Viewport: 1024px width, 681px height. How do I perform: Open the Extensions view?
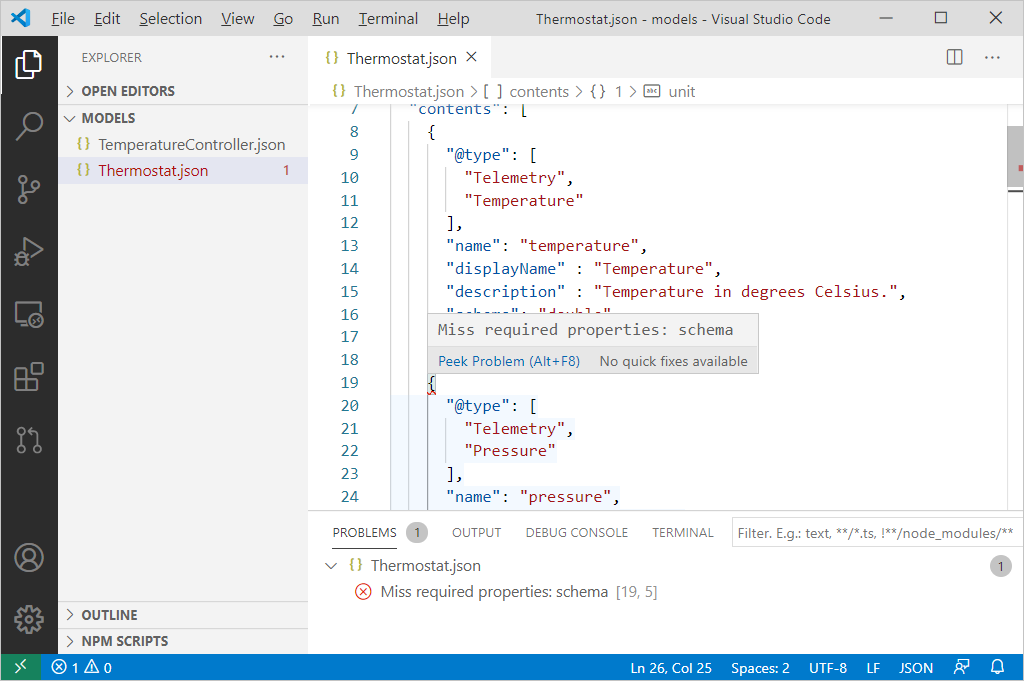(28, 377)
